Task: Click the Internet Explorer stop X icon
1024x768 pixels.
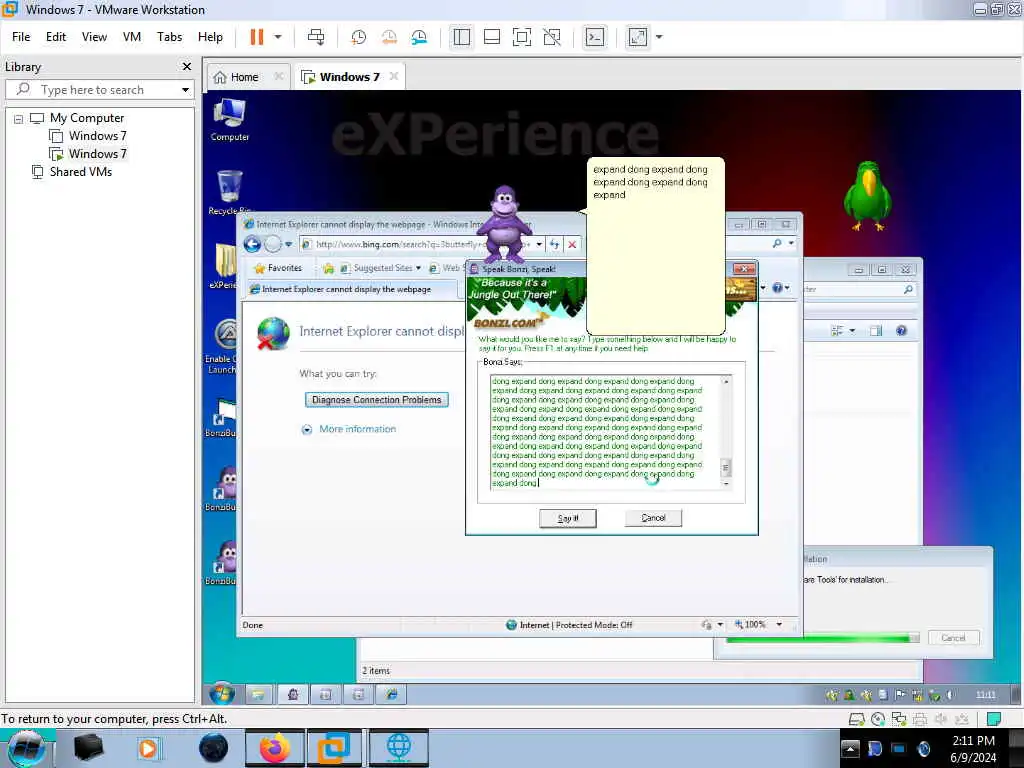Action: pos(572,244)
